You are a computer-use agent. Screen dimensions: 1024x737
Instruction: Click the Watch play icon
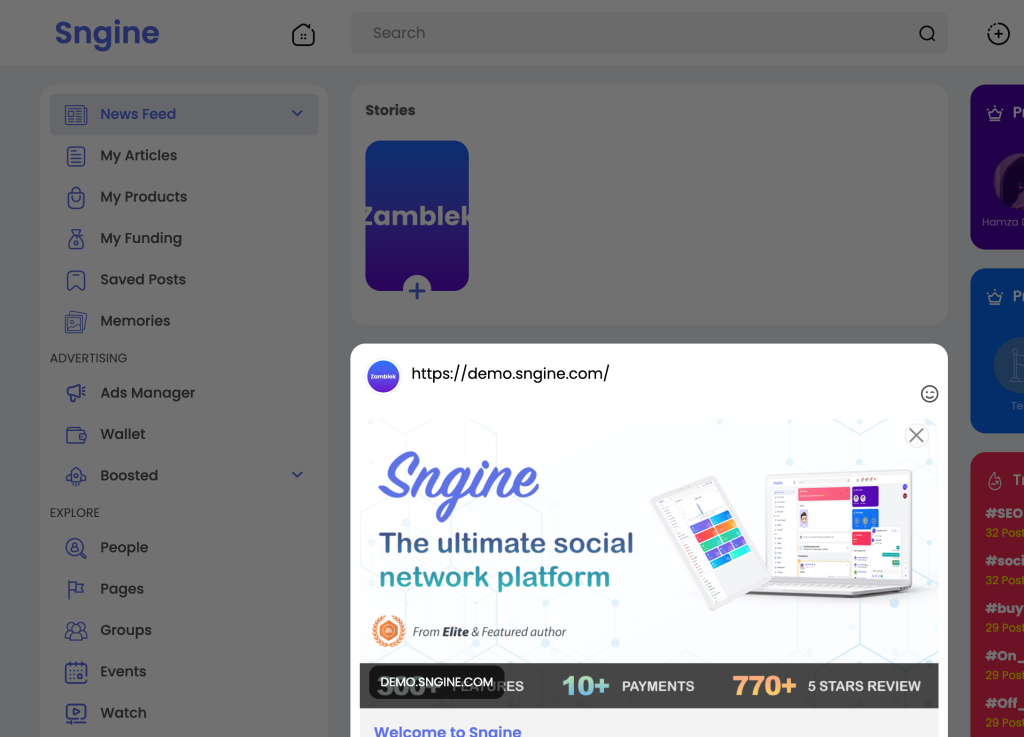tap(76, 713)
